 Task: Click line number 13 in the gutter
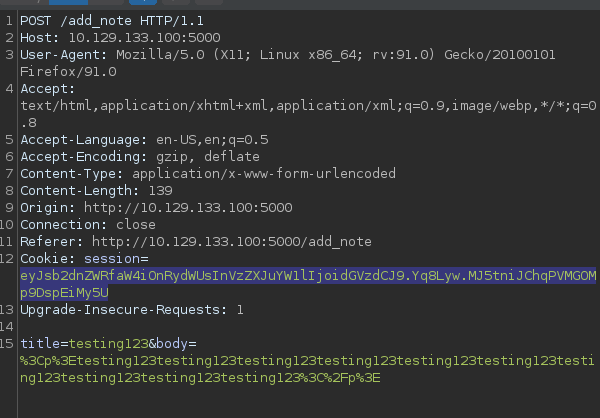pos(8,310)
